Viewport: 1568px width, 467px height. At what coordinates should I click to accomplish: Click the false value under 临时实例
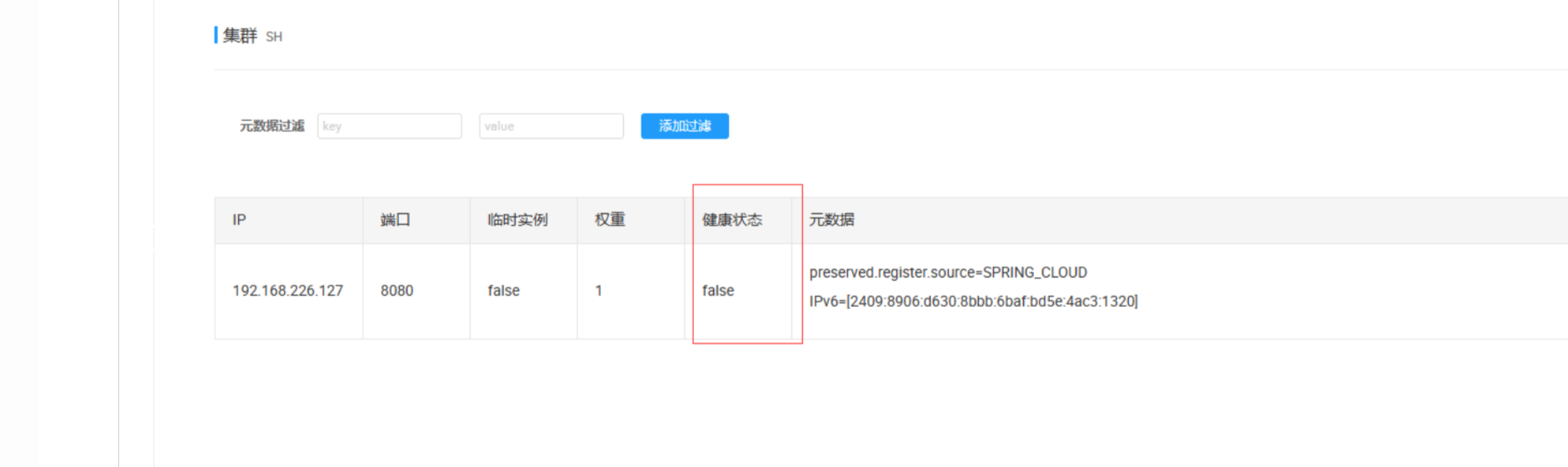[503, 290]
